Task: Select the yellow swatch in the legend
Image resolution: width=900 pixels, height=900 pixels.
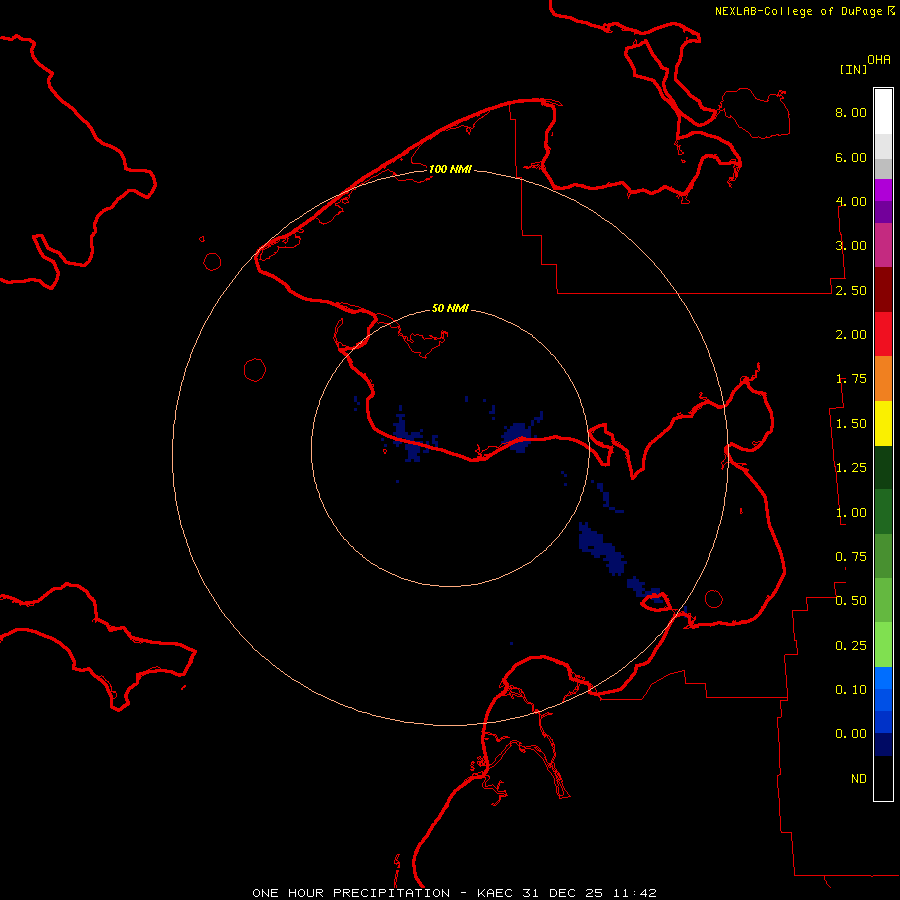Action: tap(883, 423)
